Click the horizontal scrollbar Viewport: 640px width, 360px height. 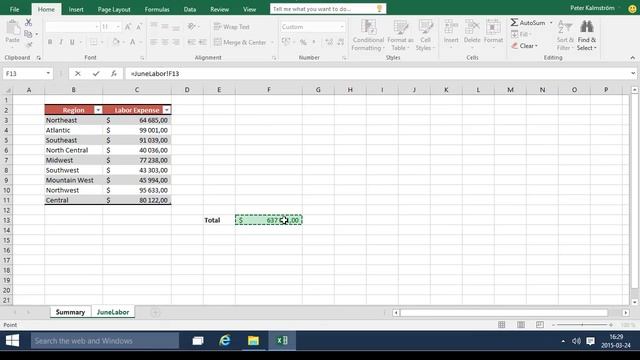click(504, 313)
